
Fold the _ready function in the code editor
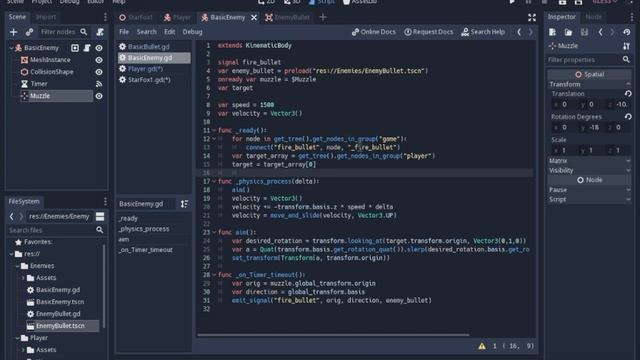click(214, 131)
